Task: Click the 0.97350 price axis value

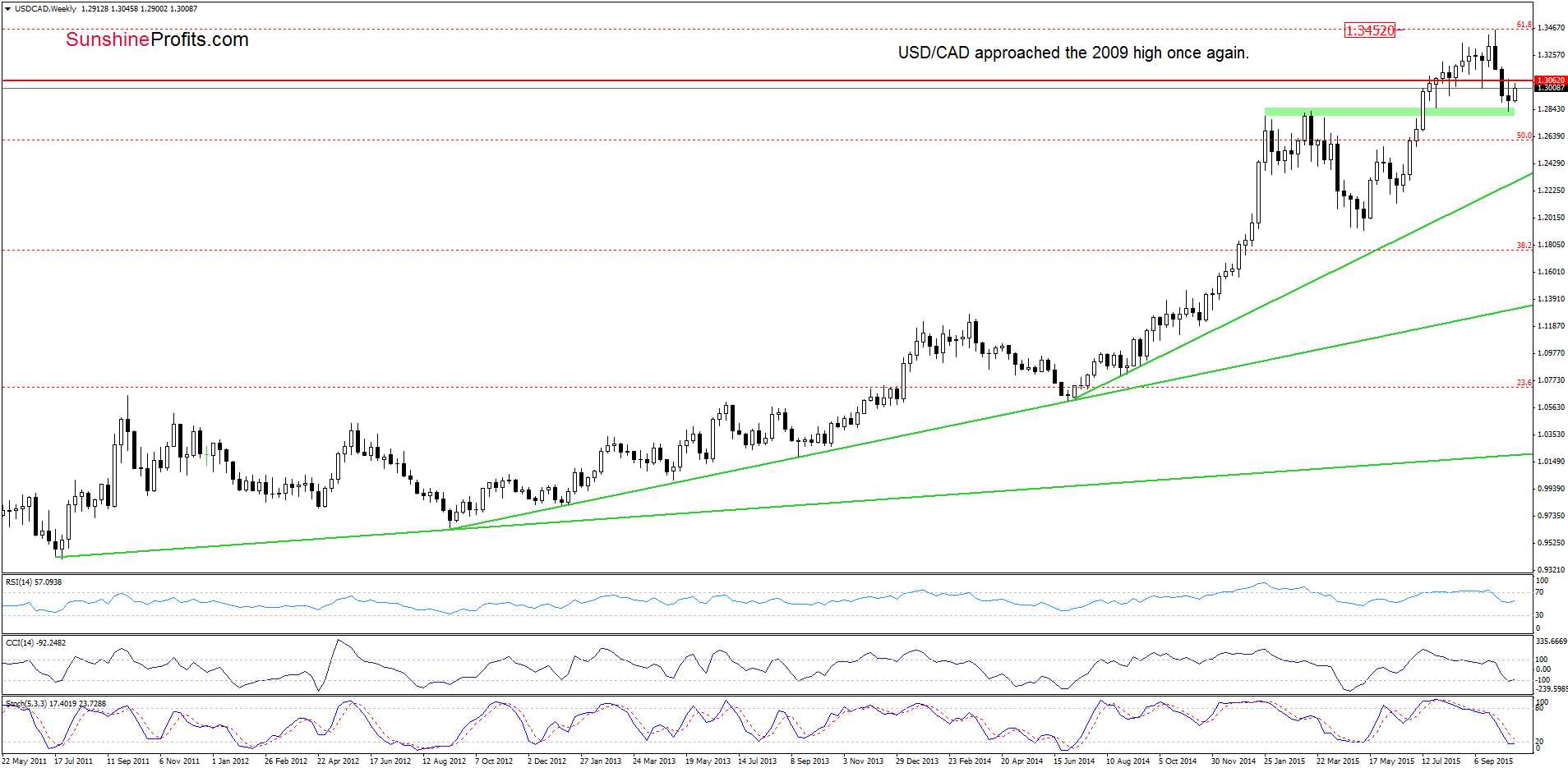Action: click(x=1551, y=516)
